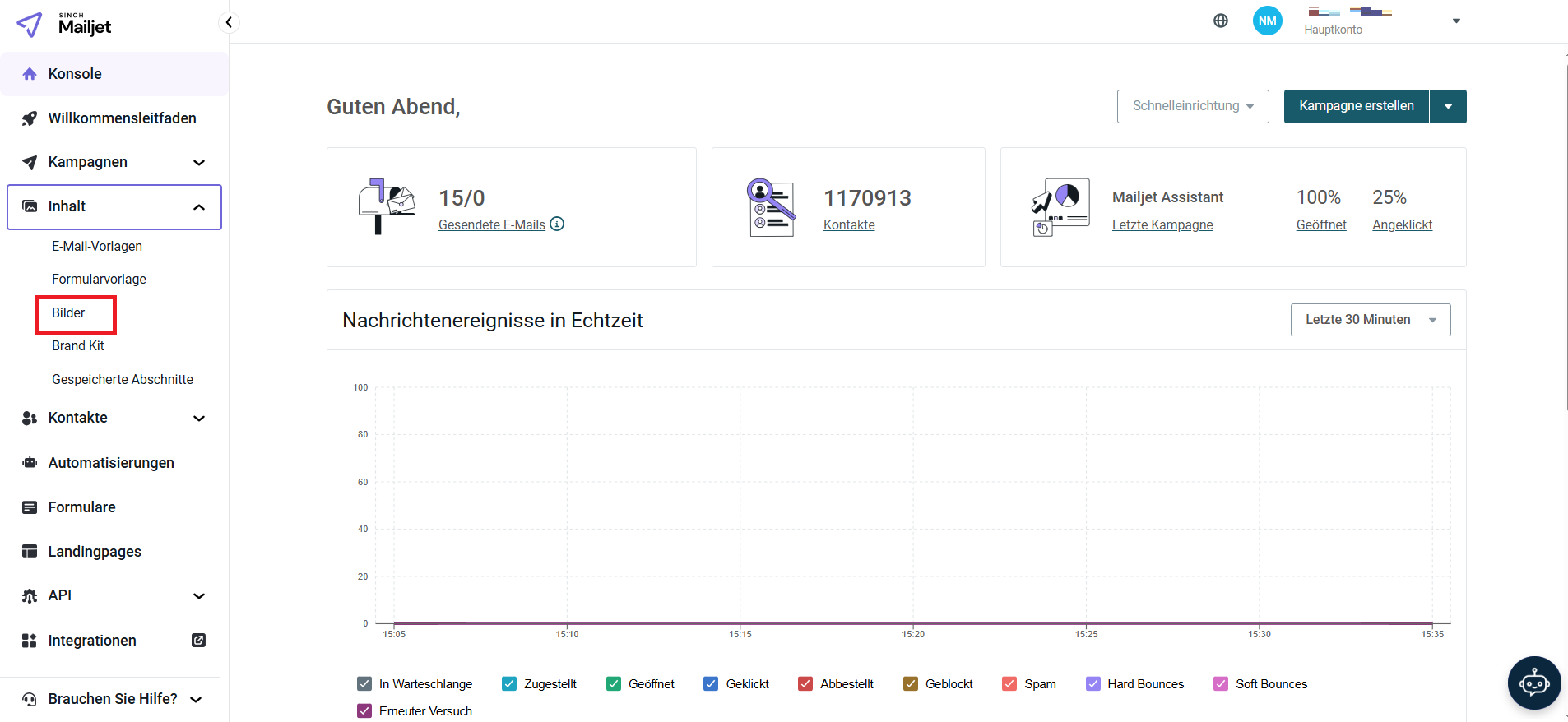Disable the Spam checkbox

coord(1009,683)
